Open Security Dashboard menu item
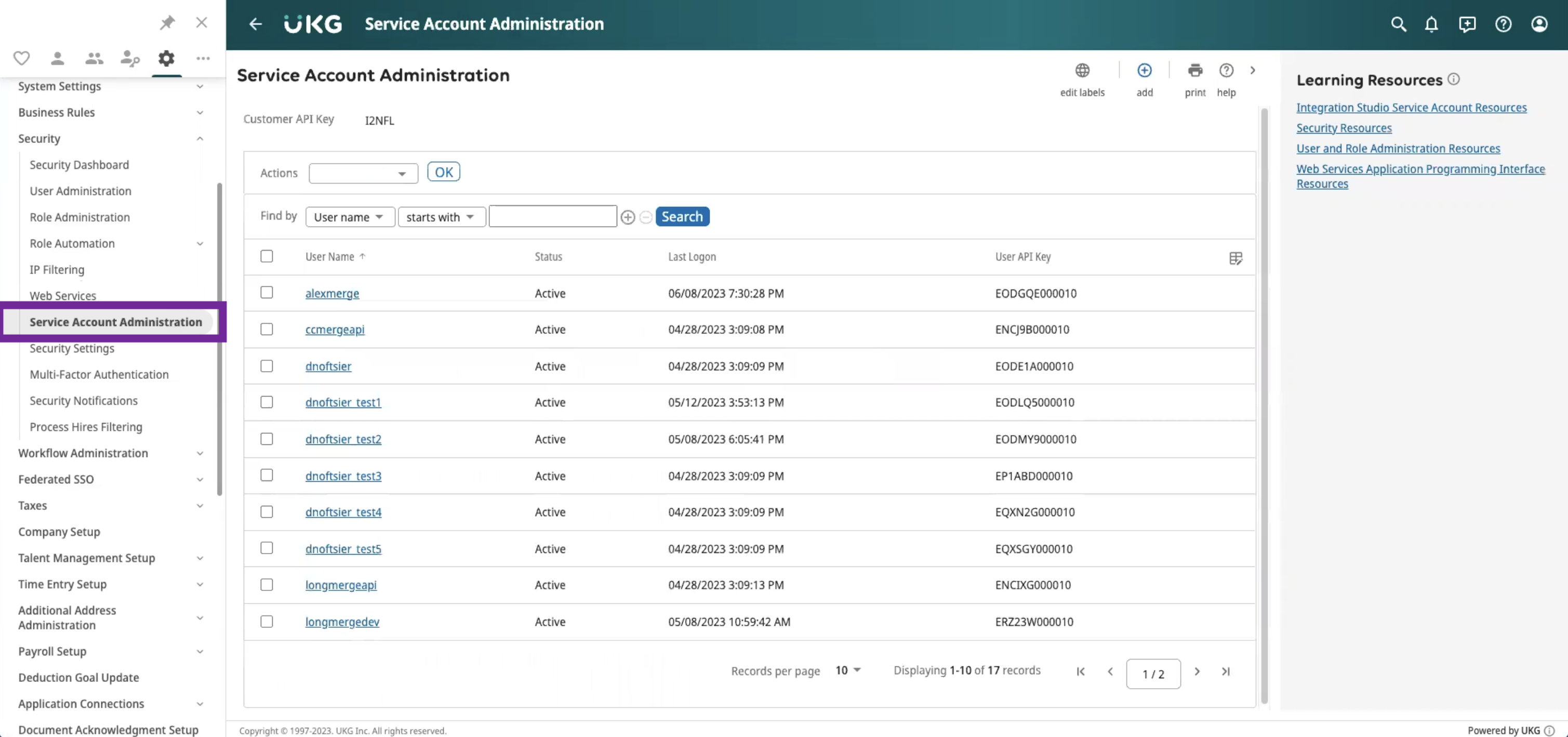Viewport: 1568px width, 737px height. tap(79, 165)
